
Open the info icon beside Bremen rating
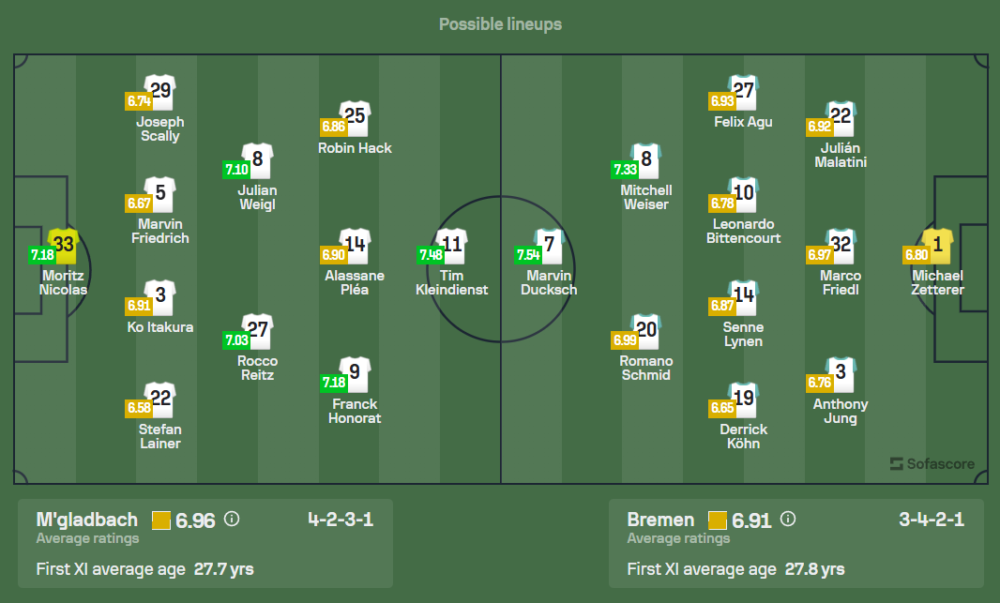788,519
